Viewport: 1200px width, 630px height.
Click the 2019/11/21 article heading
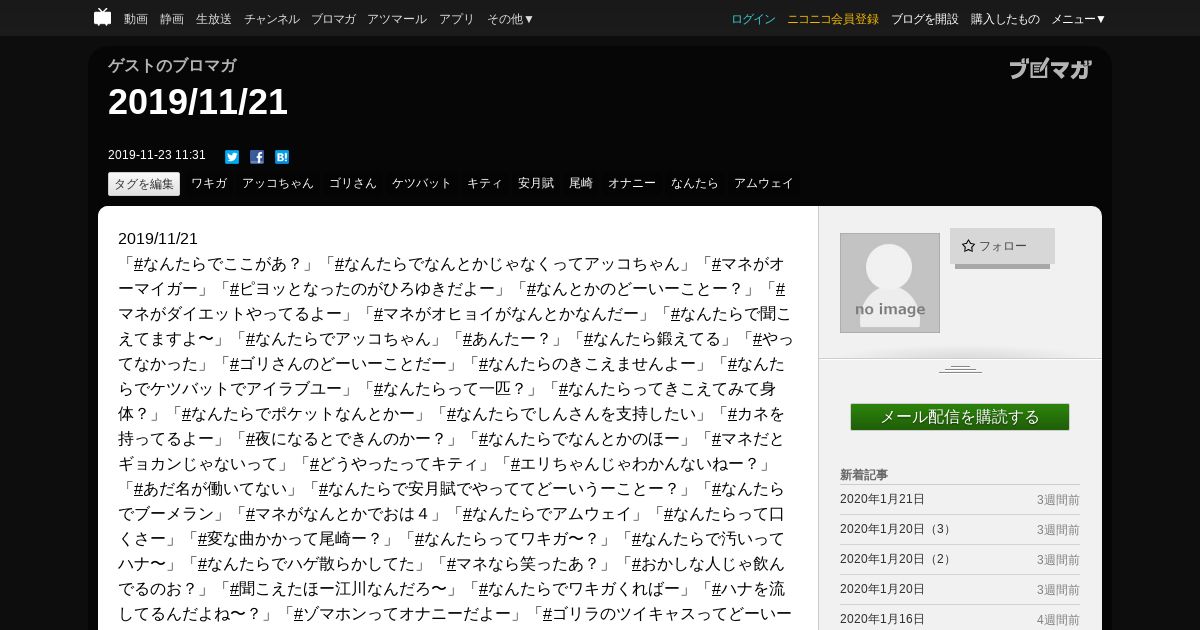click(198, 102)
